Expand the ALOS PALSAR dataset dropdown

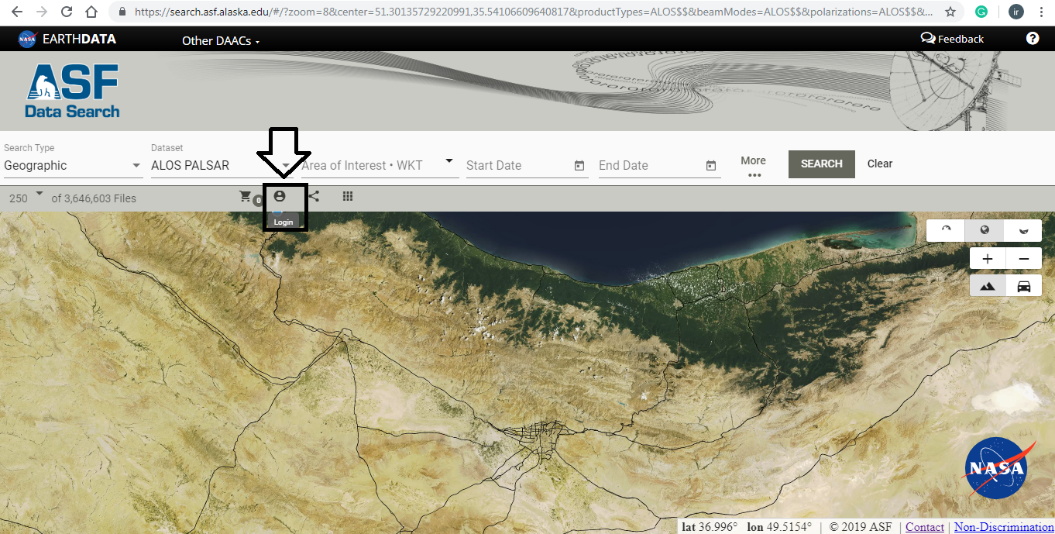(x=285, y=166)
